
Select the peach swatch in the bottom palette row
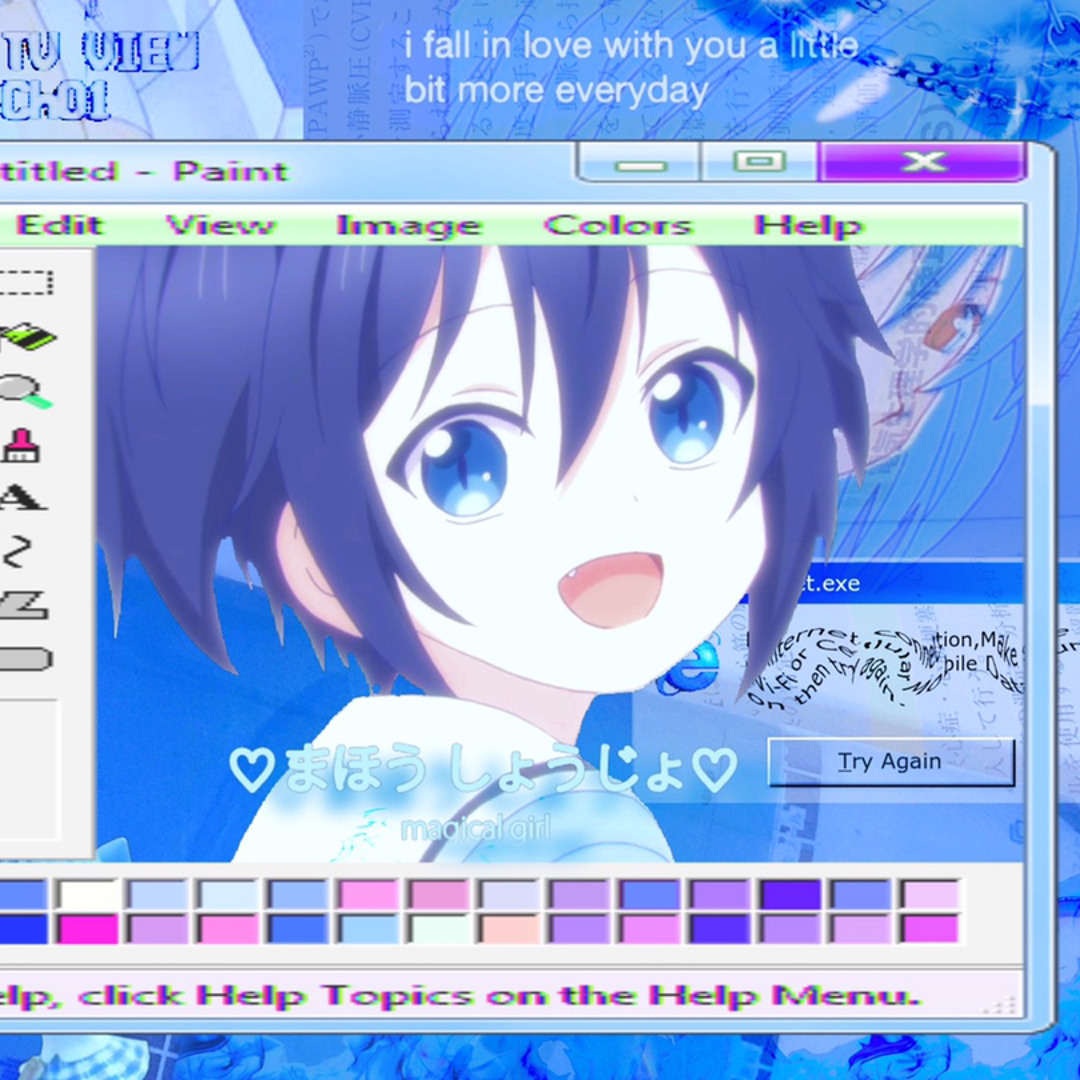coord(509,929)
